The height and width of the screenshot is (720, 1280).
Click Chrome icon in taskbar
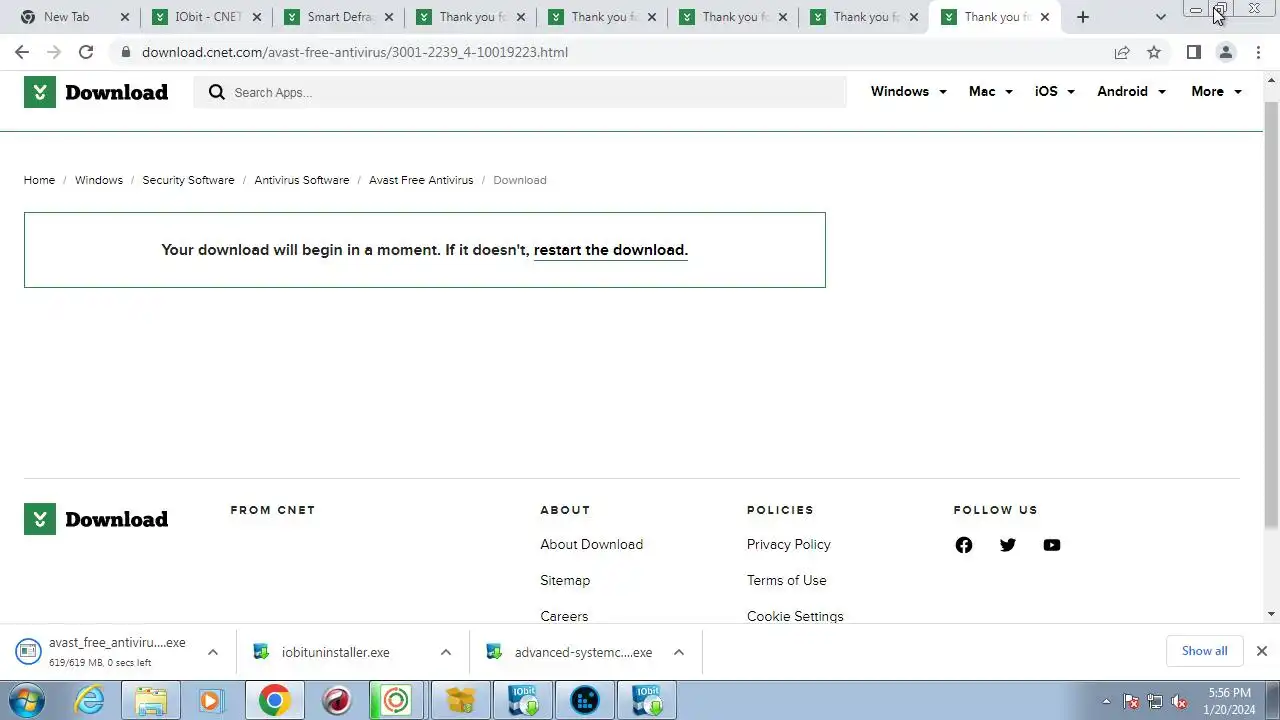point(274,700)
